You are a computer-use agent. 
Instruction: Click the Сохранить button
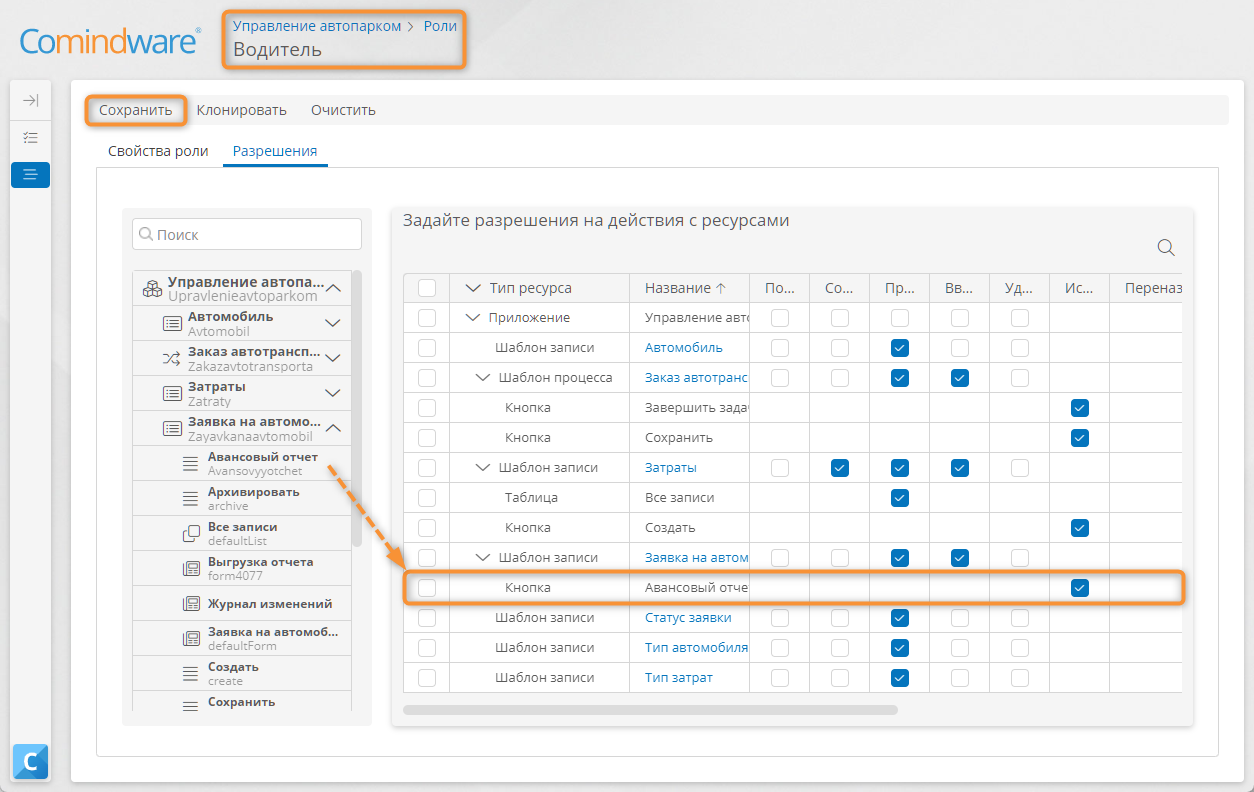click(x=136, y=110)
